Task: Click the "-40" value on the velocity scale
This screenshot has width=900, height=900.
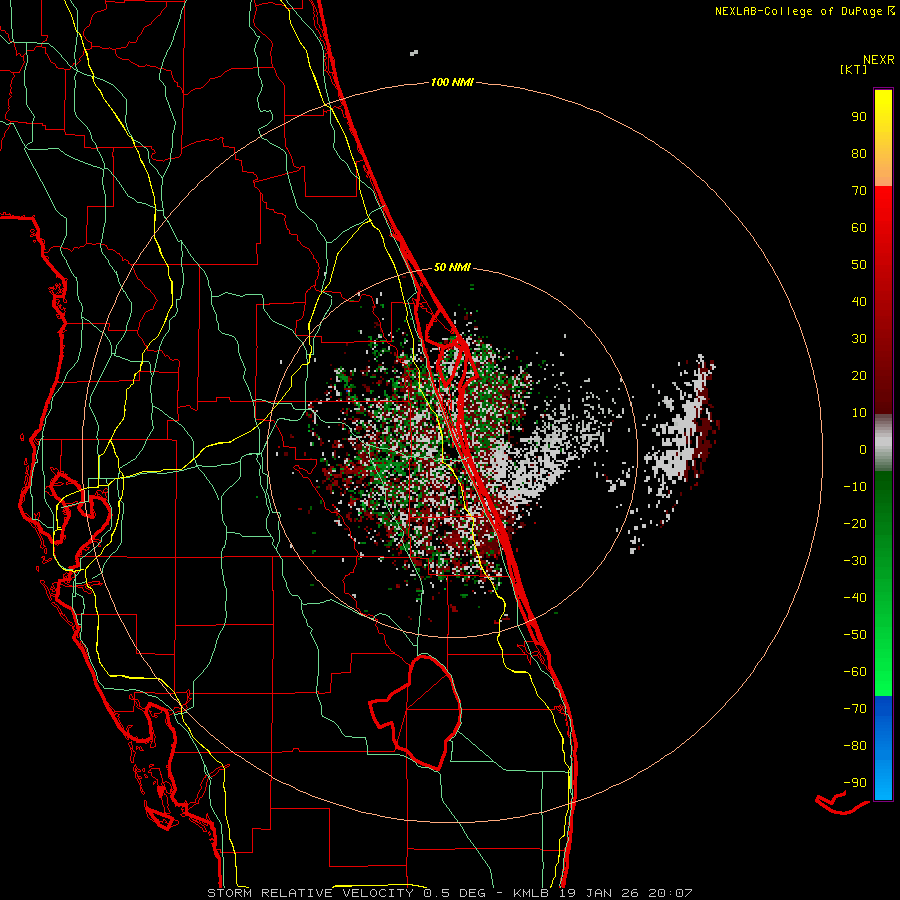Action: tap(855, 598)
